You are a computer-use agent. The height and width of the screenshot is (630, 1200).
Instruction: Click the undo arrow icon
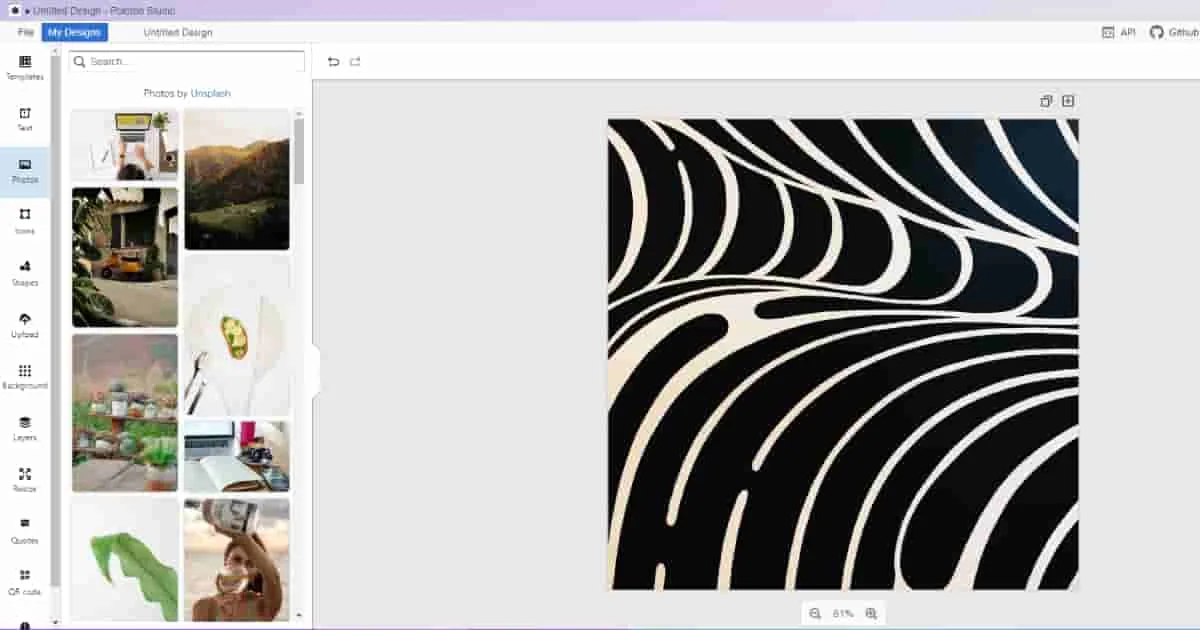click(334, 62)
